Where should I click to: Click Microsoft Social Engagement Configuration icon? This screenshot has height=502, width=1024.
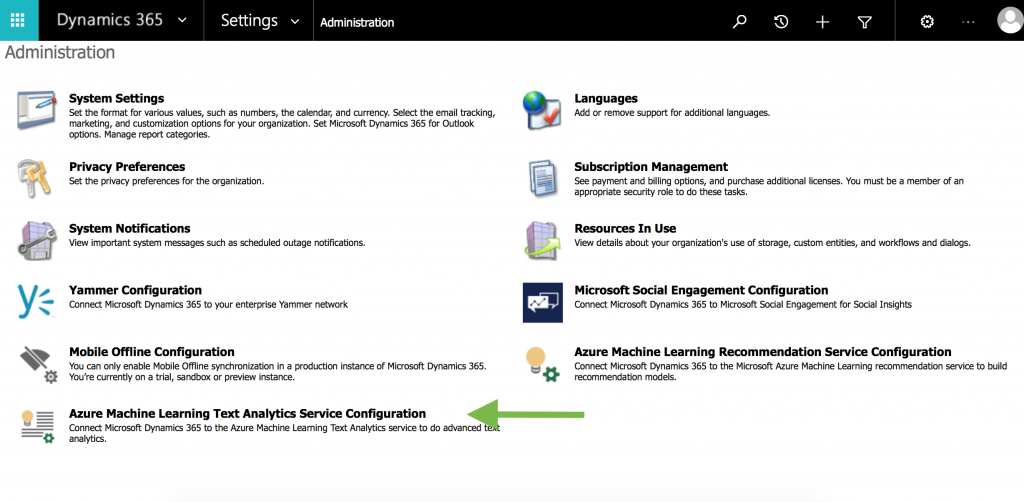[543, 301]
